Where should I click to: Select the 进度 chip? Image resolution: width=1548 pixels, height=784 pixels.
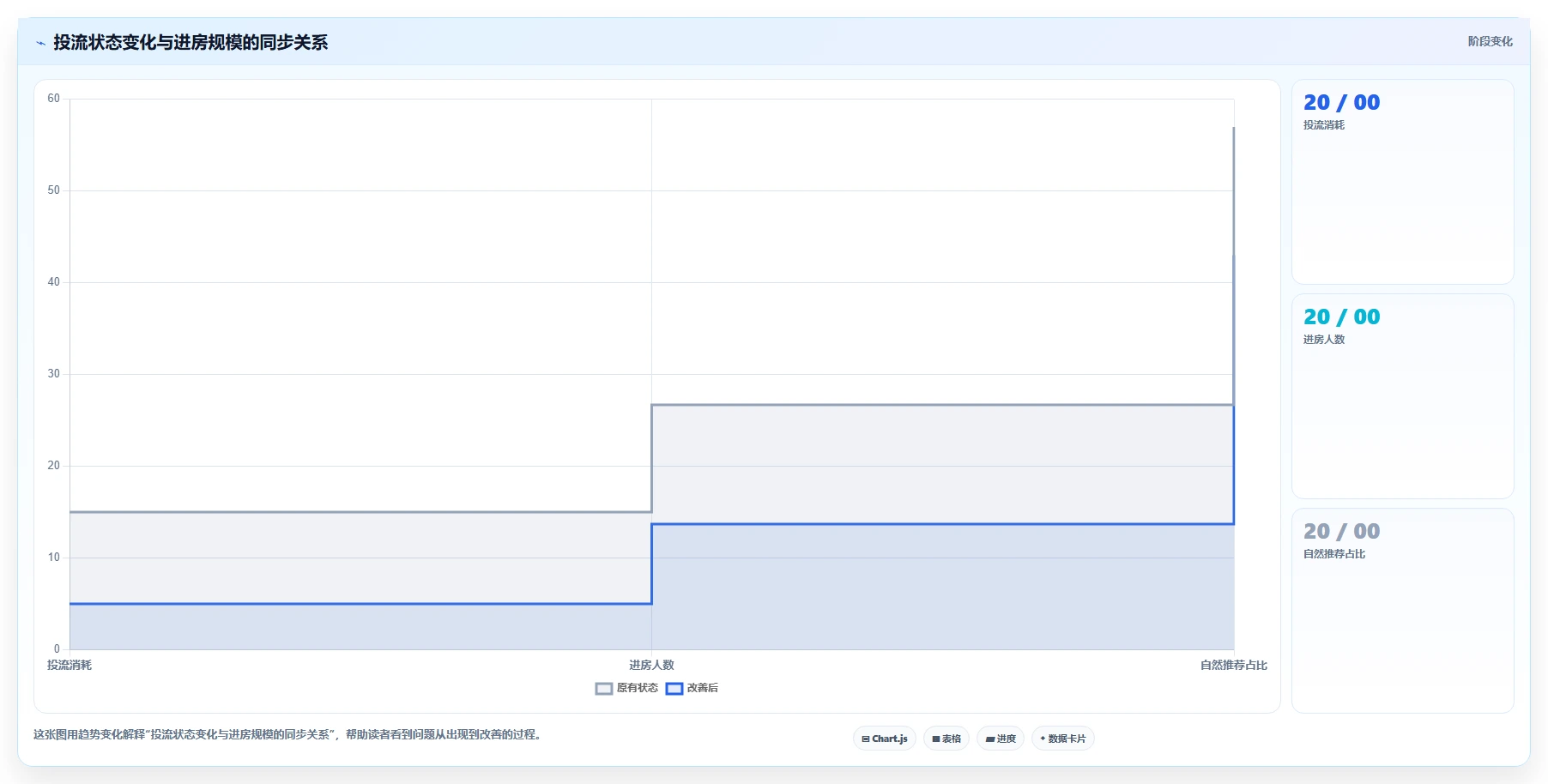coord(1001,739)
